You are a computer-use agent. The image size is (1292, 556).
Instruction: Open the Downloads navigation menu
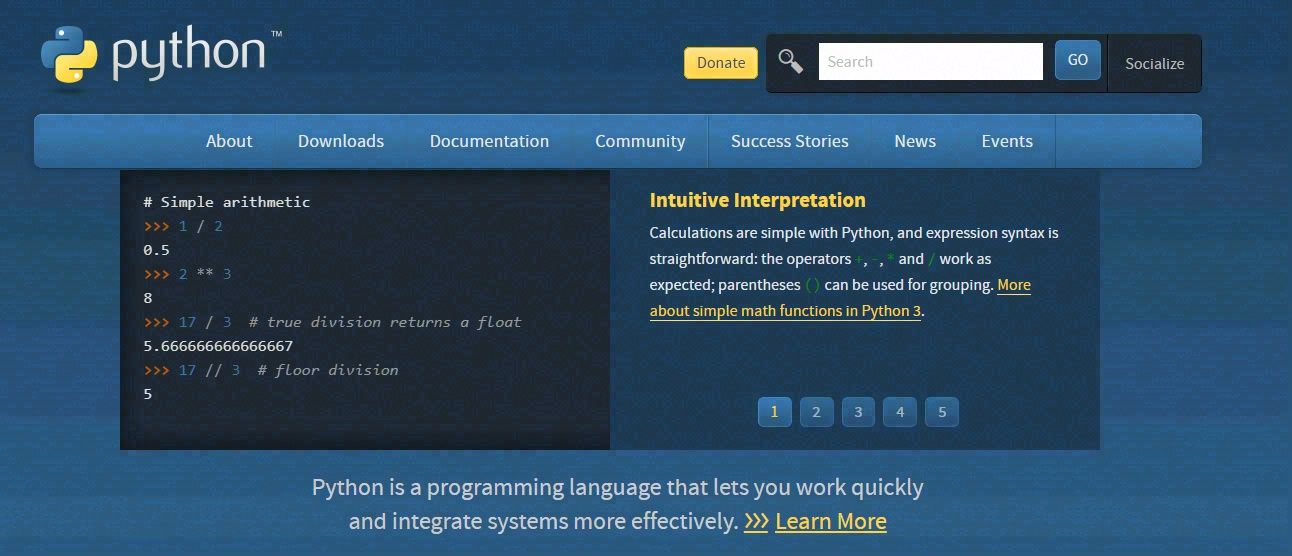341,141
